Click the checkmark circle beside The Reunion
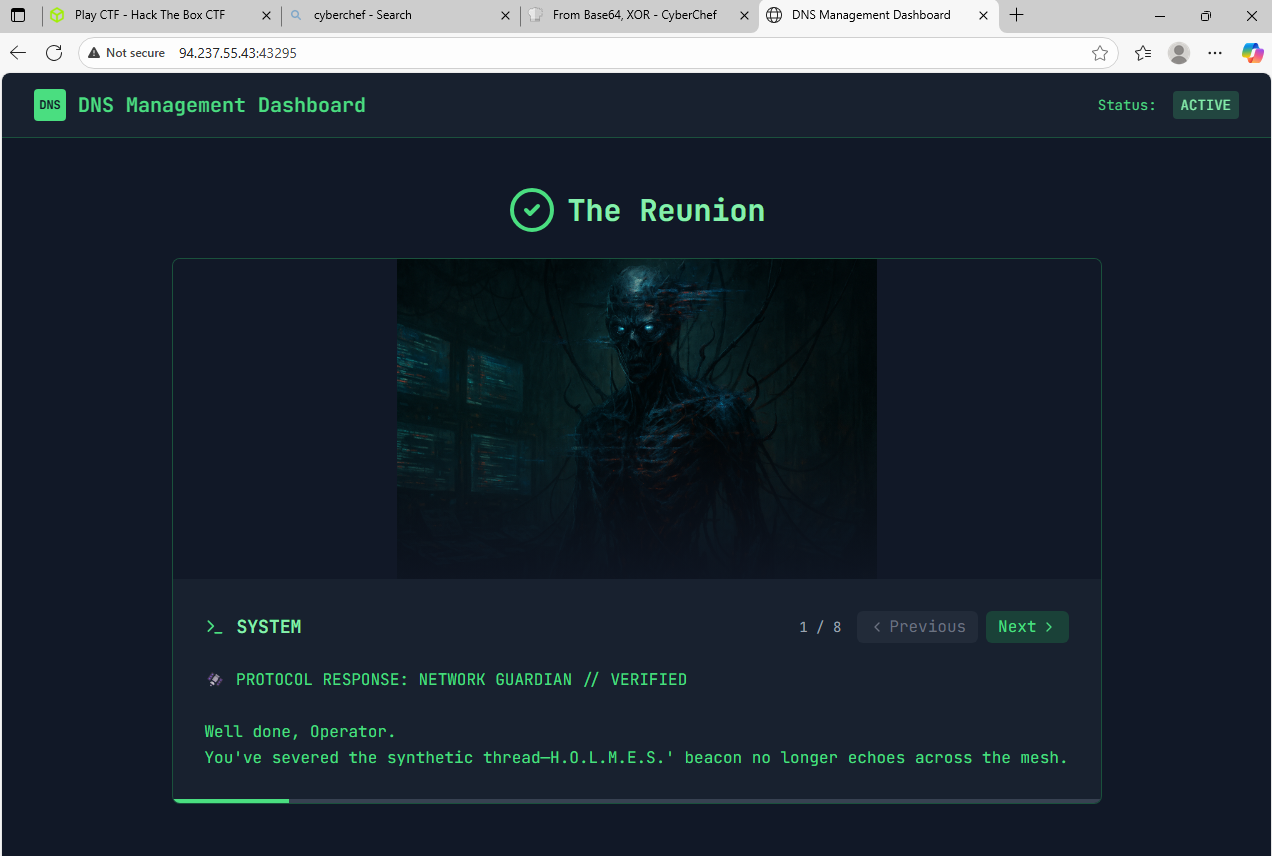This screenshot has height=856, width=1272. tap(531, 210)
